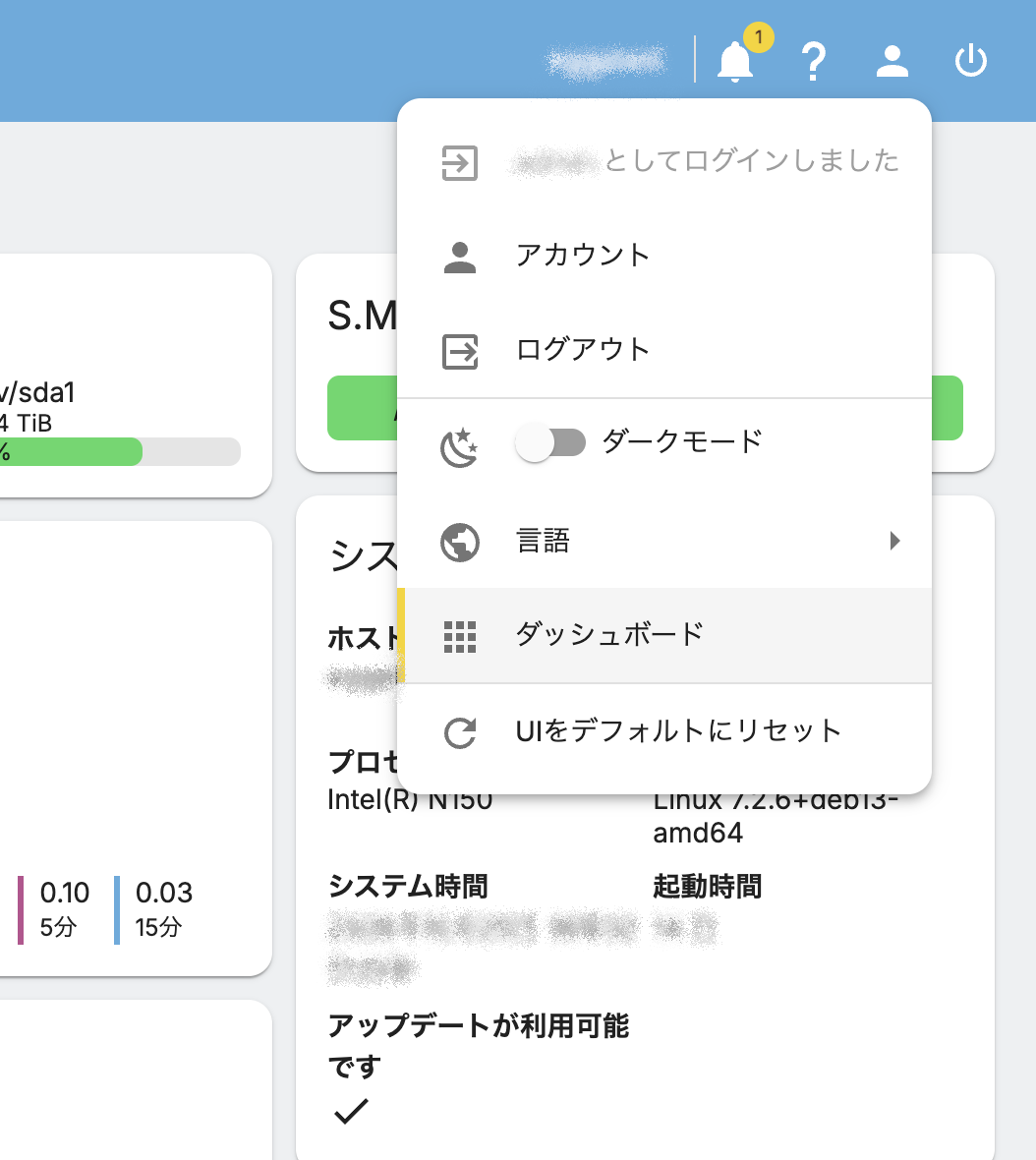Viewport: 1036px width, 1160px height.
Task: Click the アップデートが利用可能です label
Action: (x=478, y=1046)
